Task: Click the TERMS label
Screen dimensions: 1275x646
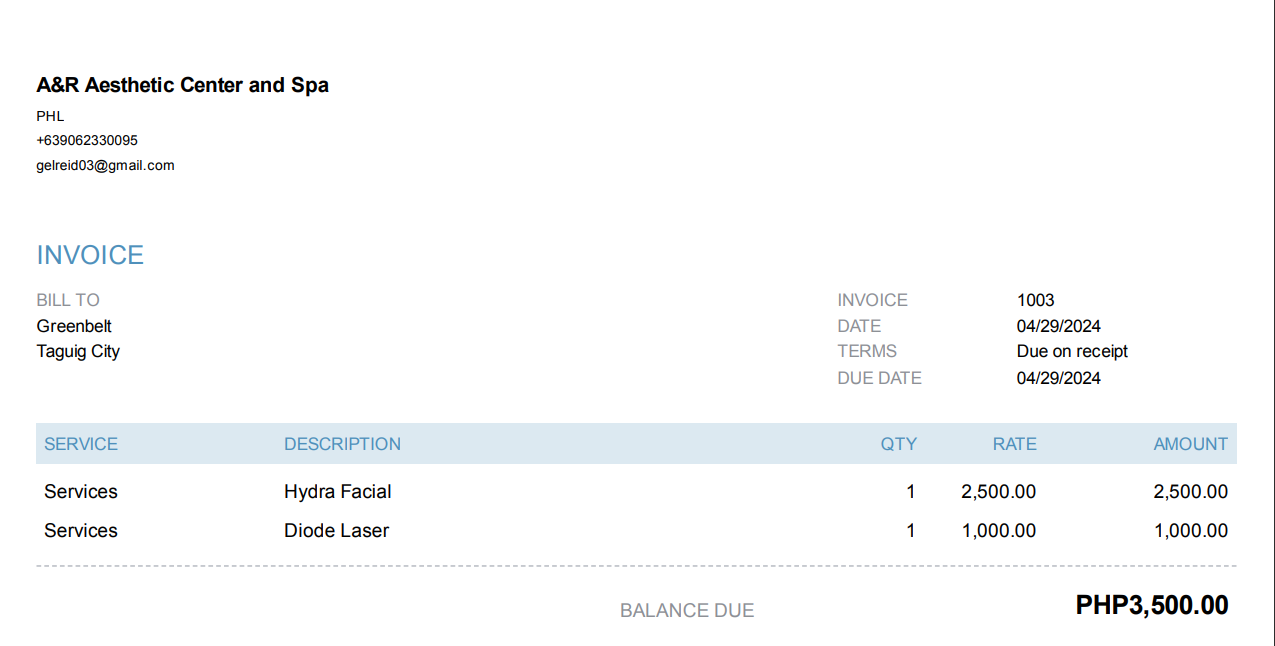Action: click(x=867, y=351)
